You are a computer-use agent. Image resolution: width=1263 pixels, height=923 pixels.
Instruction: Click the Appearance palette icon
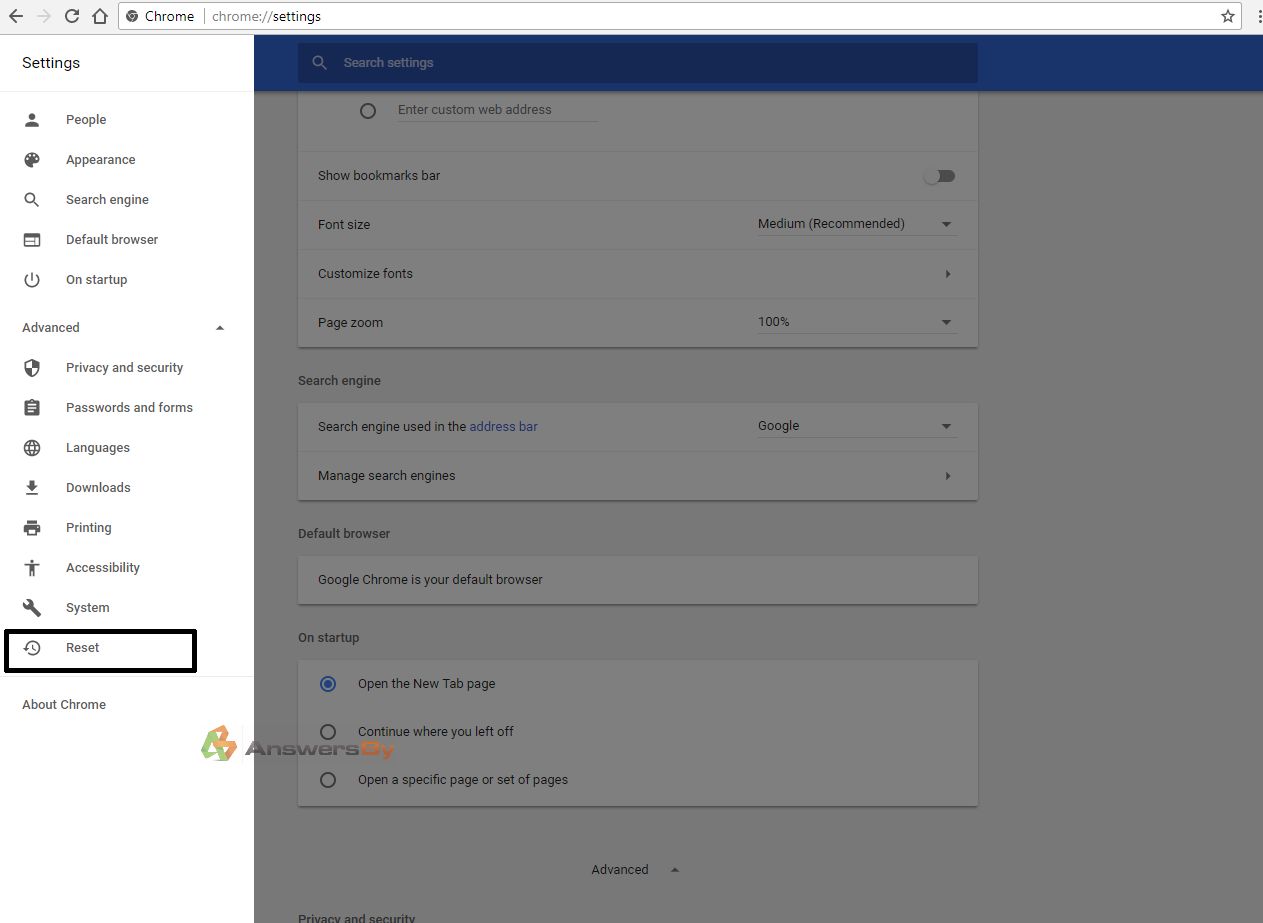pyautogui.click(x=32, y=160)
